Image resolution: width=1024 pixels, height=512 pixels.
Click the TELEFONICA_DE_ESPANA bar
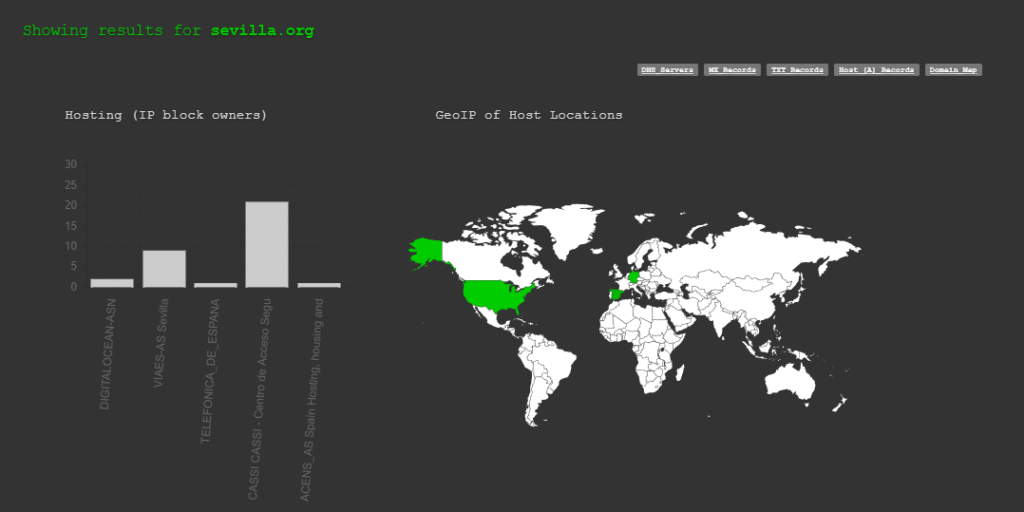pyautogui.click(x=216, y=285)
